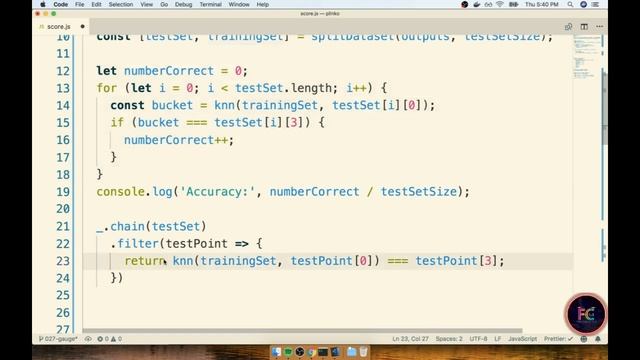Click 'bucket' in the const declaration line
This screenshot has width=640, height=360.
[172, 105]
